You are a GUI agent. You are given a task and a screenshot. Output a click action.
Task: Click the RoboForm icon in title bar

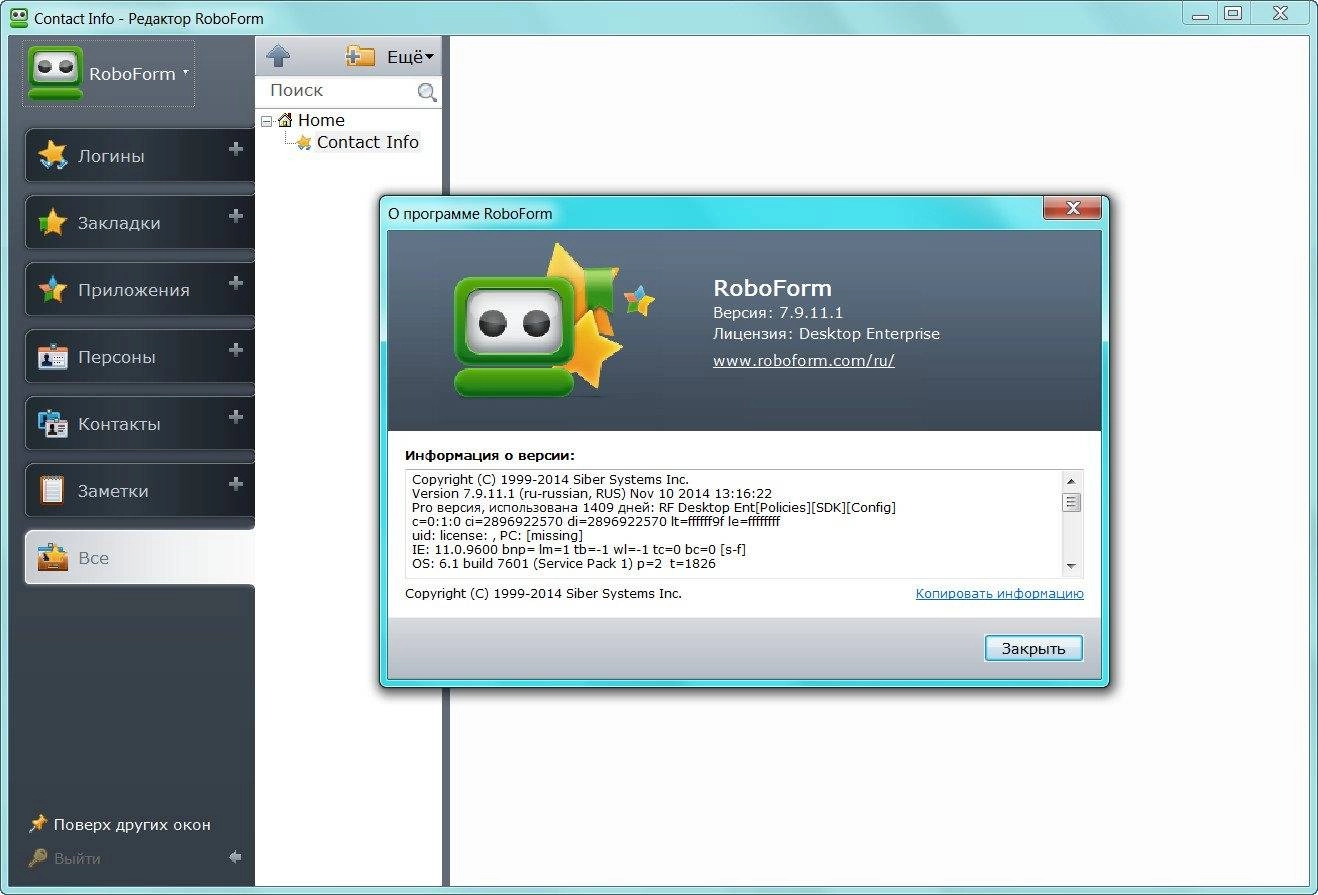click(x=18, y=17)
